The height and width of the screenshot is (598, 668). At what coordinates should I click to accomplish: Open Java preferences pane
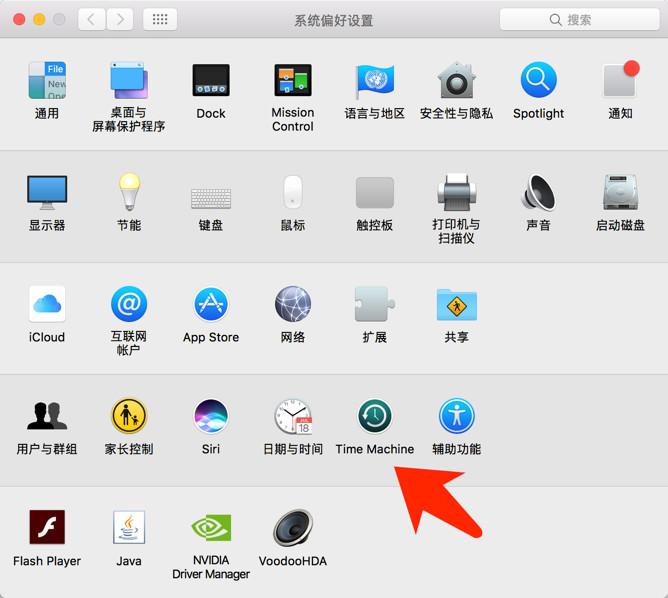pos(129,527)
